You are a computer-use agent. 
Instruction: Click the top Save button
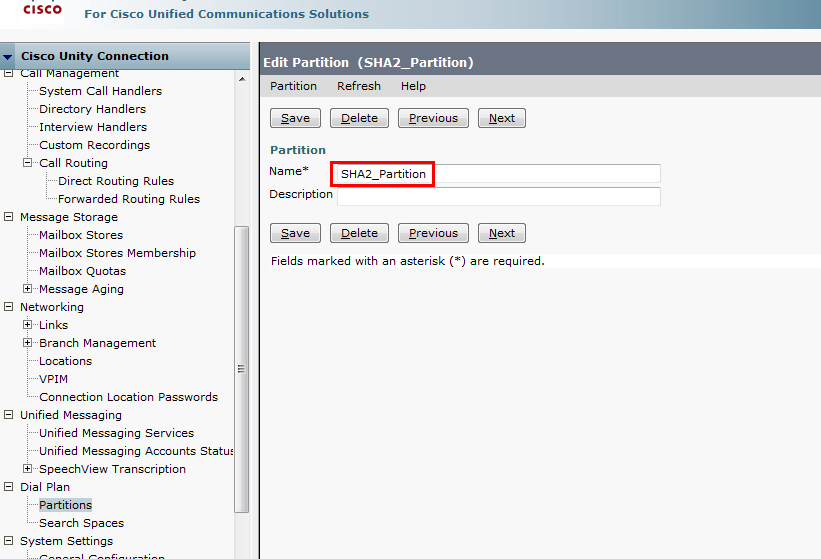point(295,118)
